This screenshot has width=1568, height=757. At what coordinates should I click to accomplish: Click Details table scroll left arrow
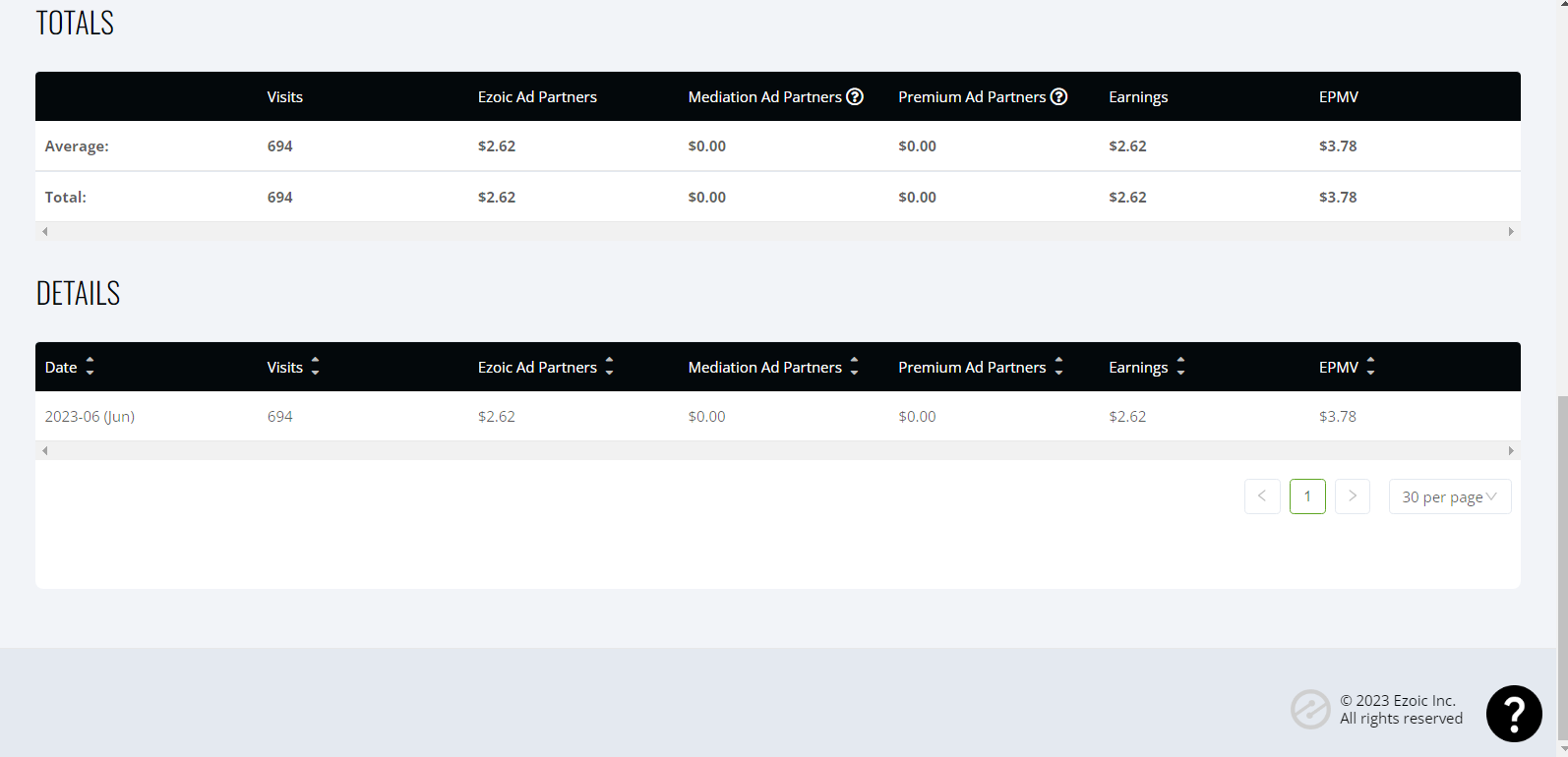pos(44,451)
